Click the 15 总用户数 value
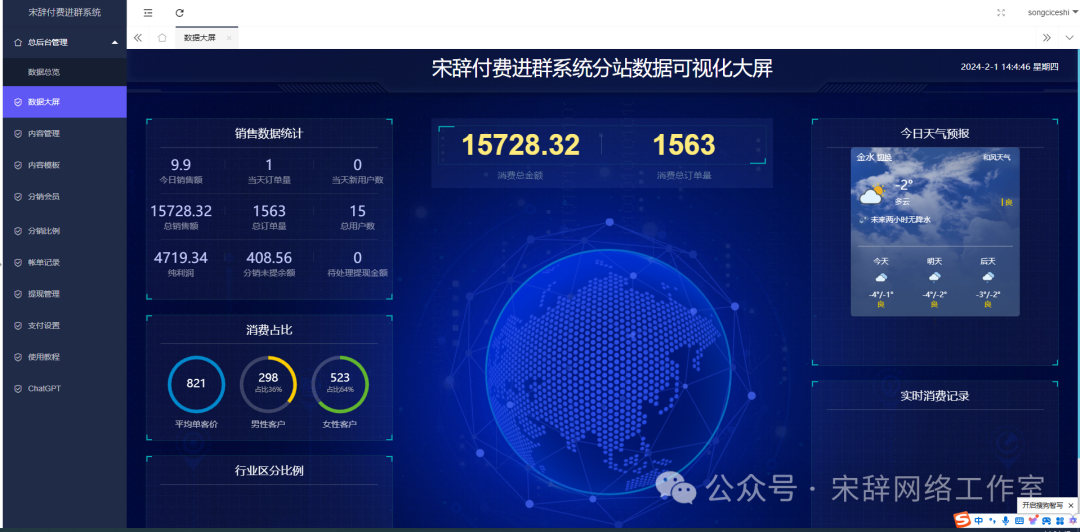 [x=357, y=211]
